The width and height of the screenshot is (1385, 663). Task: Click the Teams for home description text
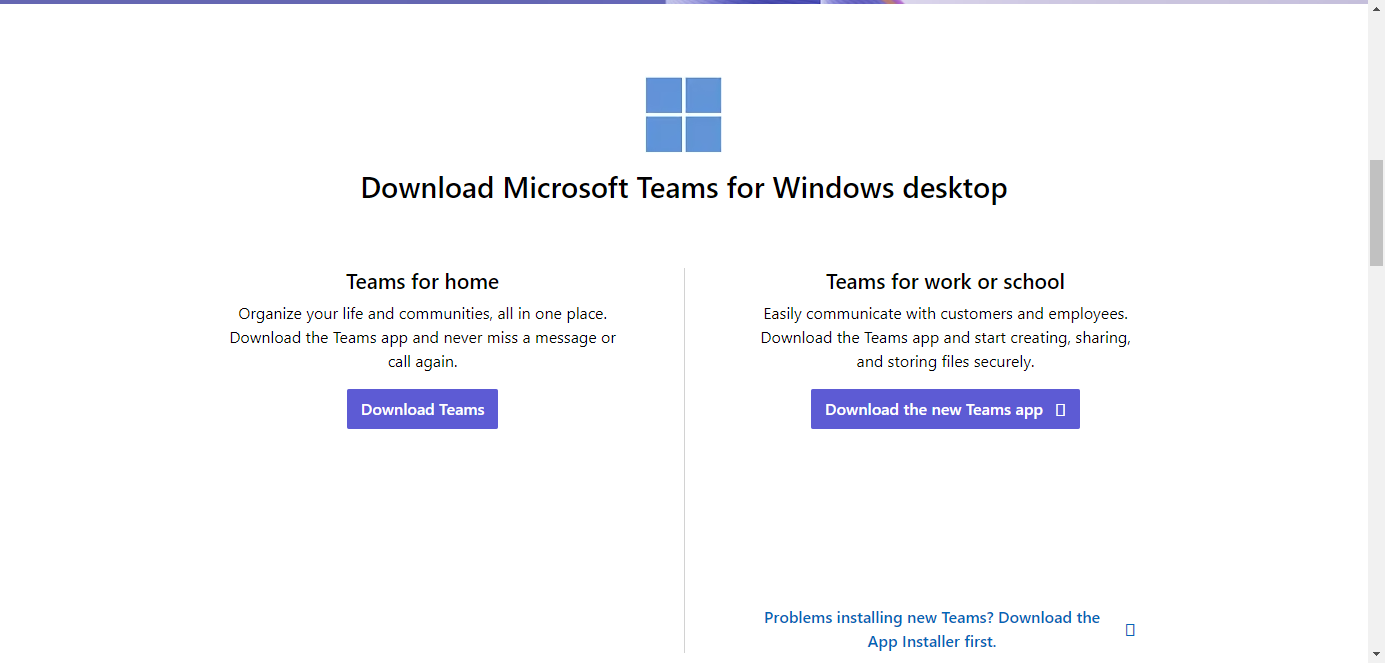[x=422, y=337]
